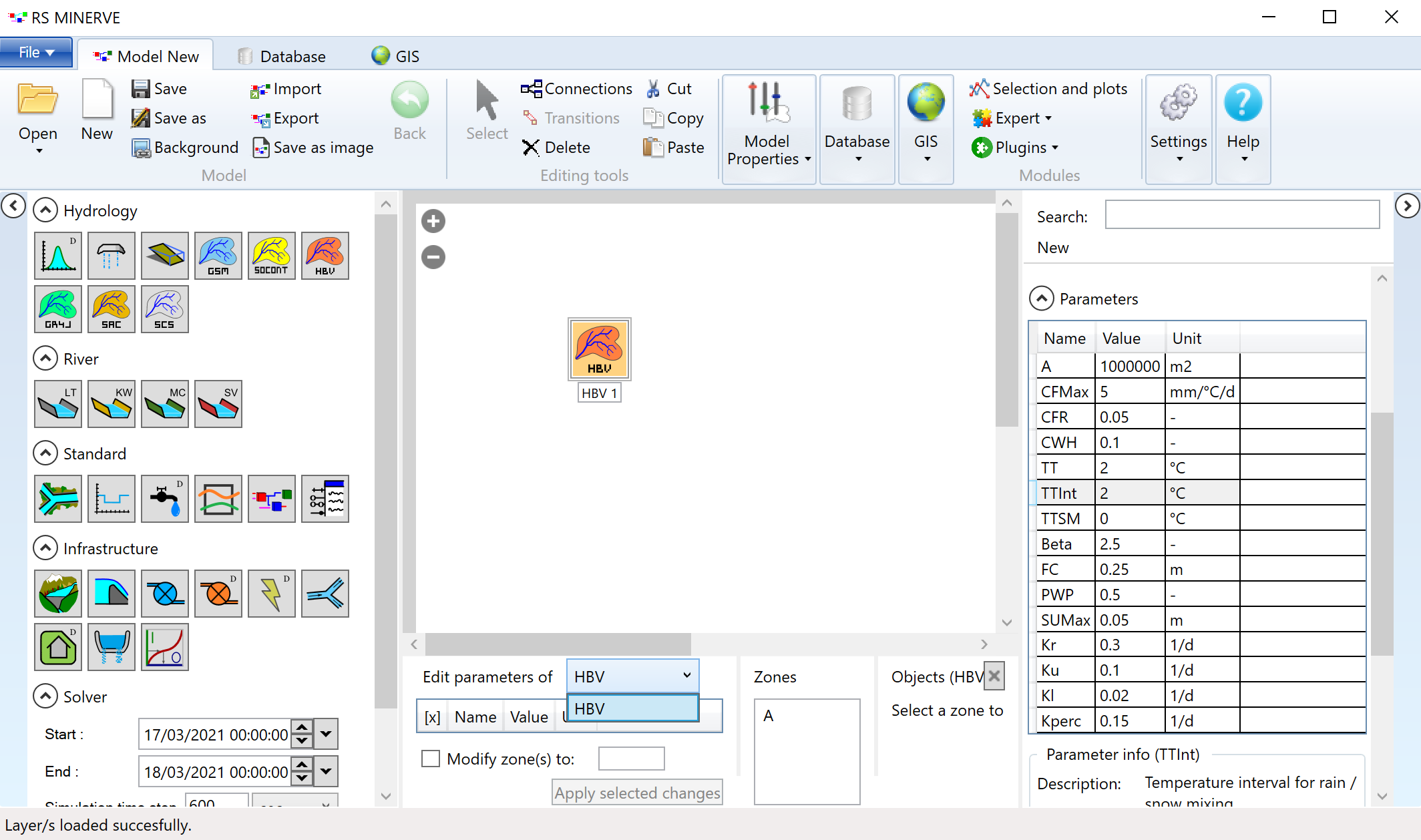Collapse the left panel with arrow button
Viewport: 1421px width, 840px height.
click(x=13, y=206)
